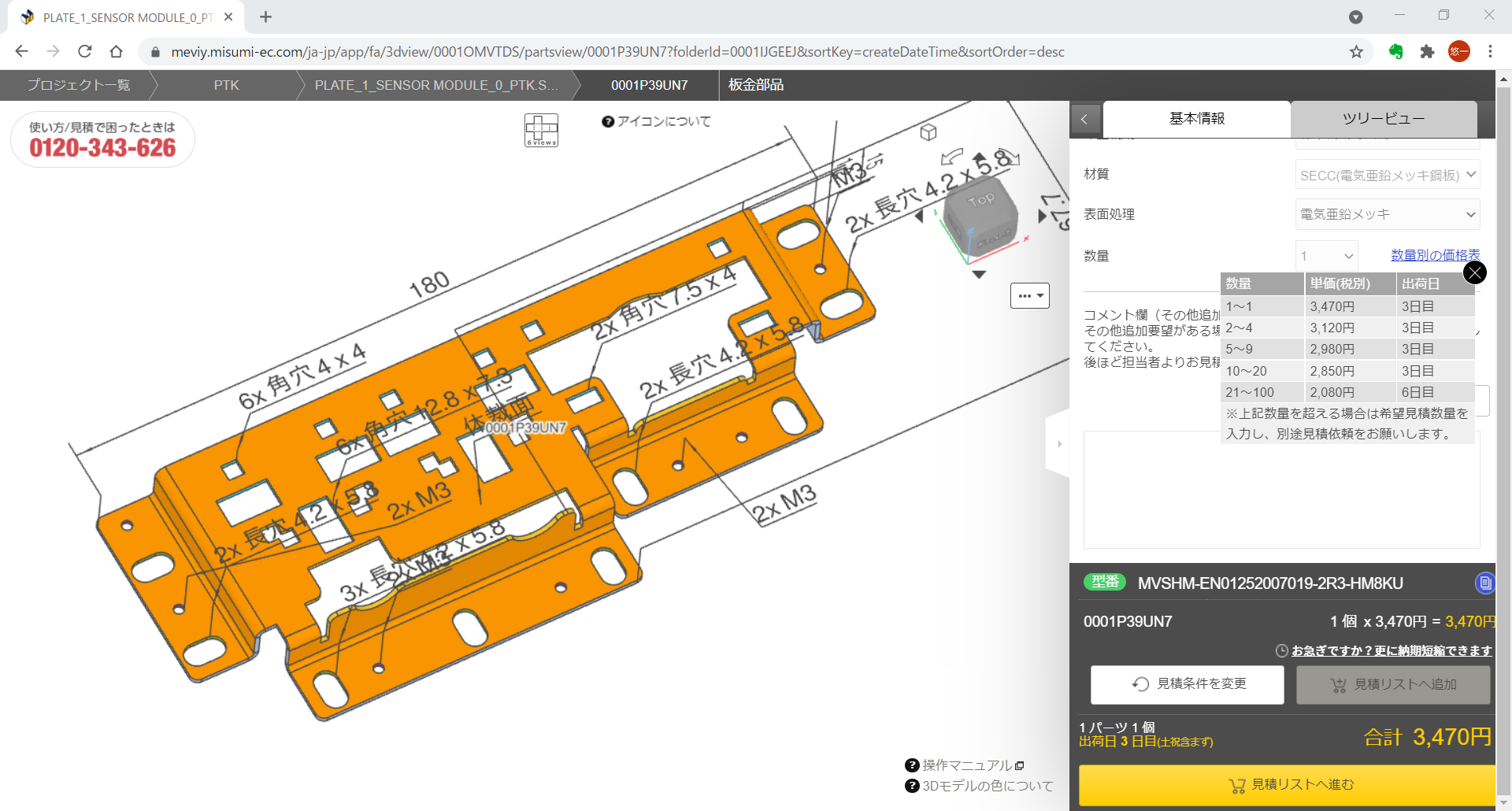Open the Chrome profile avatar
This screenshot has height=811, width=1512.
pyautogui.click(x=1459, y=51)
